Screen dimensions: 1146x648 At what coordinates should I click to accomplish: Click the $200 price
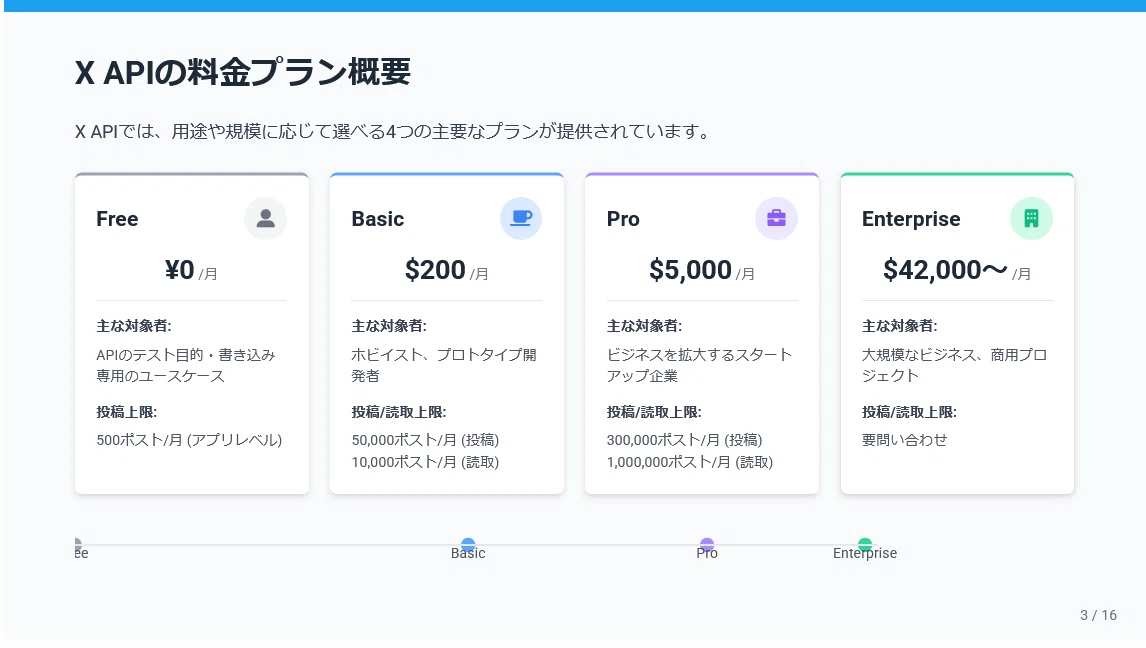click(x=435, y=270)
